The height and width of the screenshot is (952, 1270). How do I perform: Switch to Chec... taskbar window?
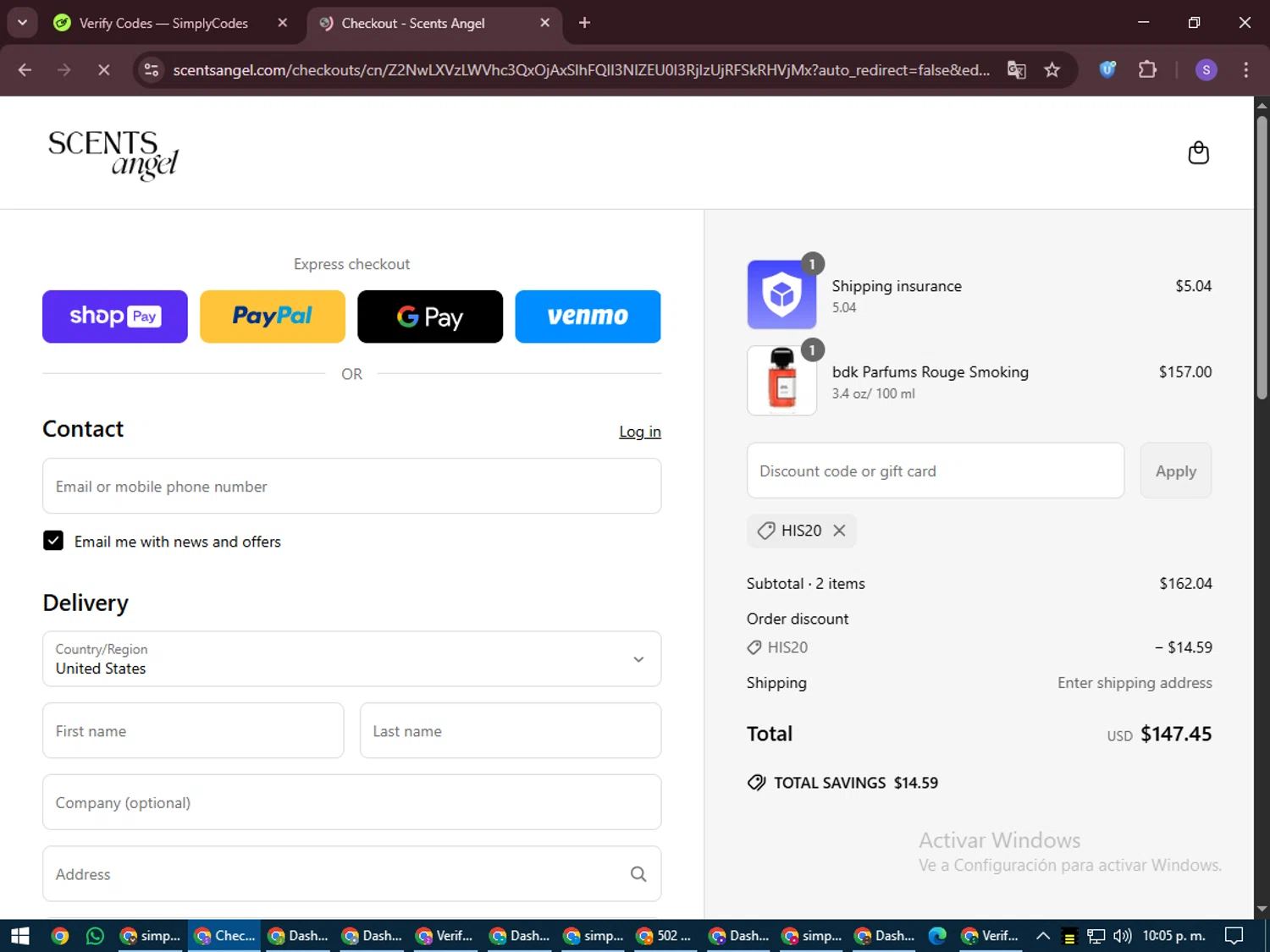point(224,935)
